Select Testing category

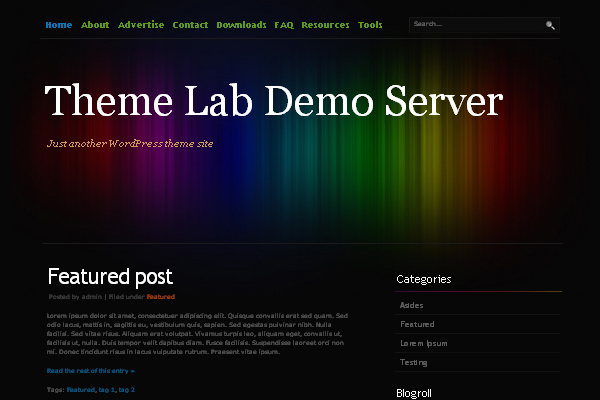pyautogui.click(x=414, y=362)
